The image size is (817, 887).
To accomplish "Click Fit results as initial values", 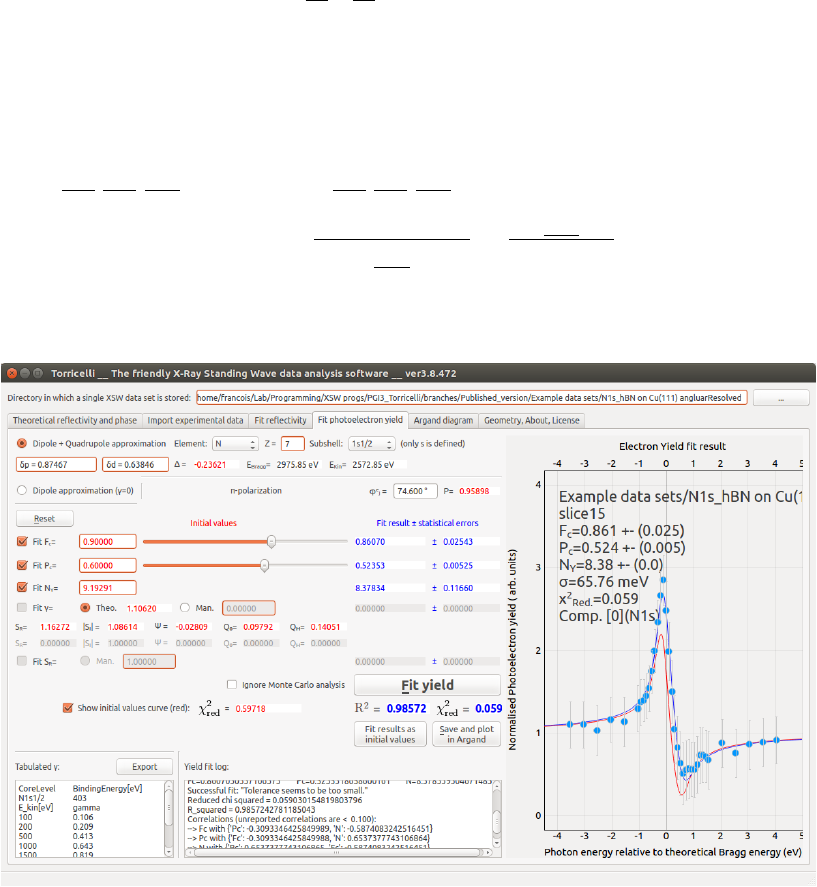I will [390, 734].
